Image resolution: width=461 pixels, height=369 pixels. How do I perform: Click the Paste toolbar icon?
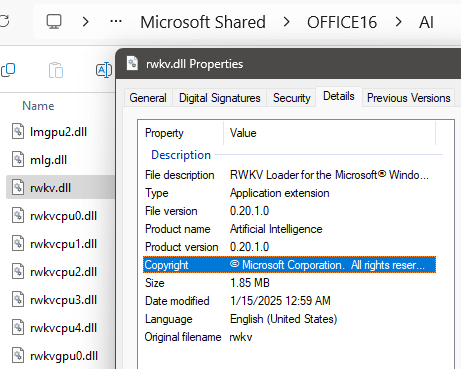[x=56, y=70]
